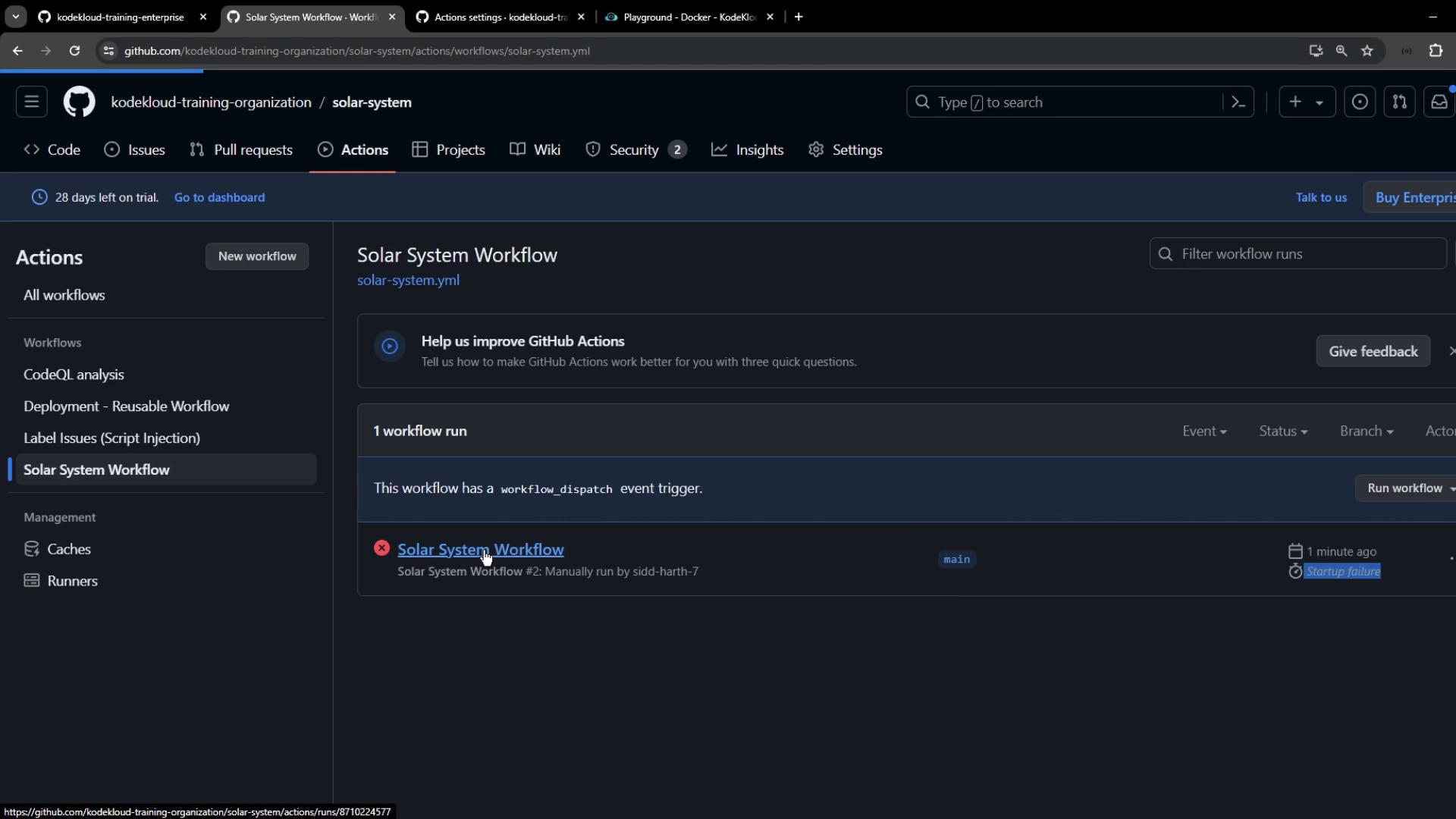Open the Status filter dropdown
This screenshot has width=1456, height=819.
tap(1283, 431)
